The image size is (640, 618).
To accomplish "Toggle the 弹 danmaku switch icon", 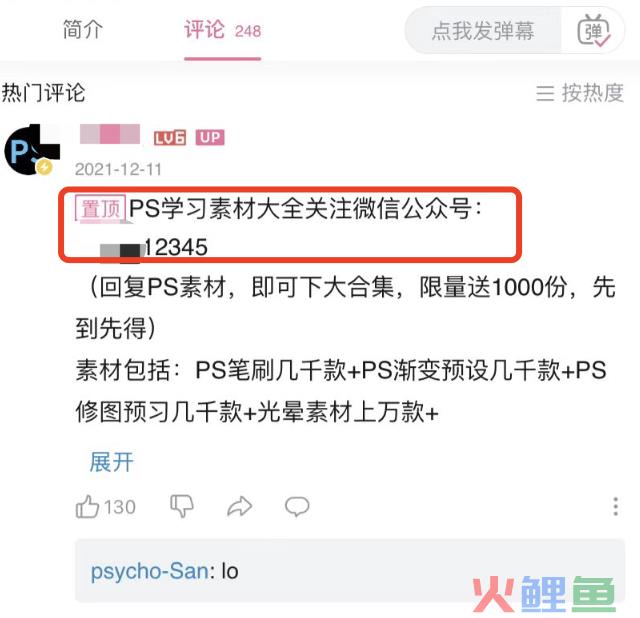I will coord(593,31).
